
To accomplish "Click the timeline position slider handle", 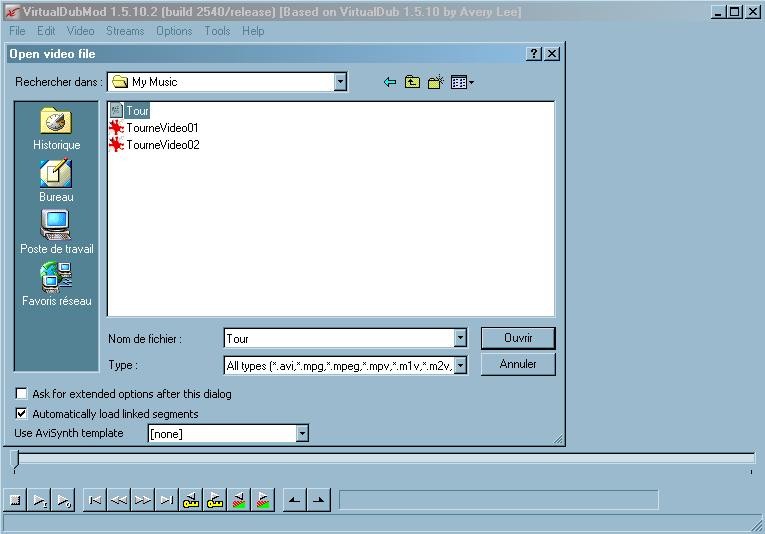I will click(x=15, y=459).
